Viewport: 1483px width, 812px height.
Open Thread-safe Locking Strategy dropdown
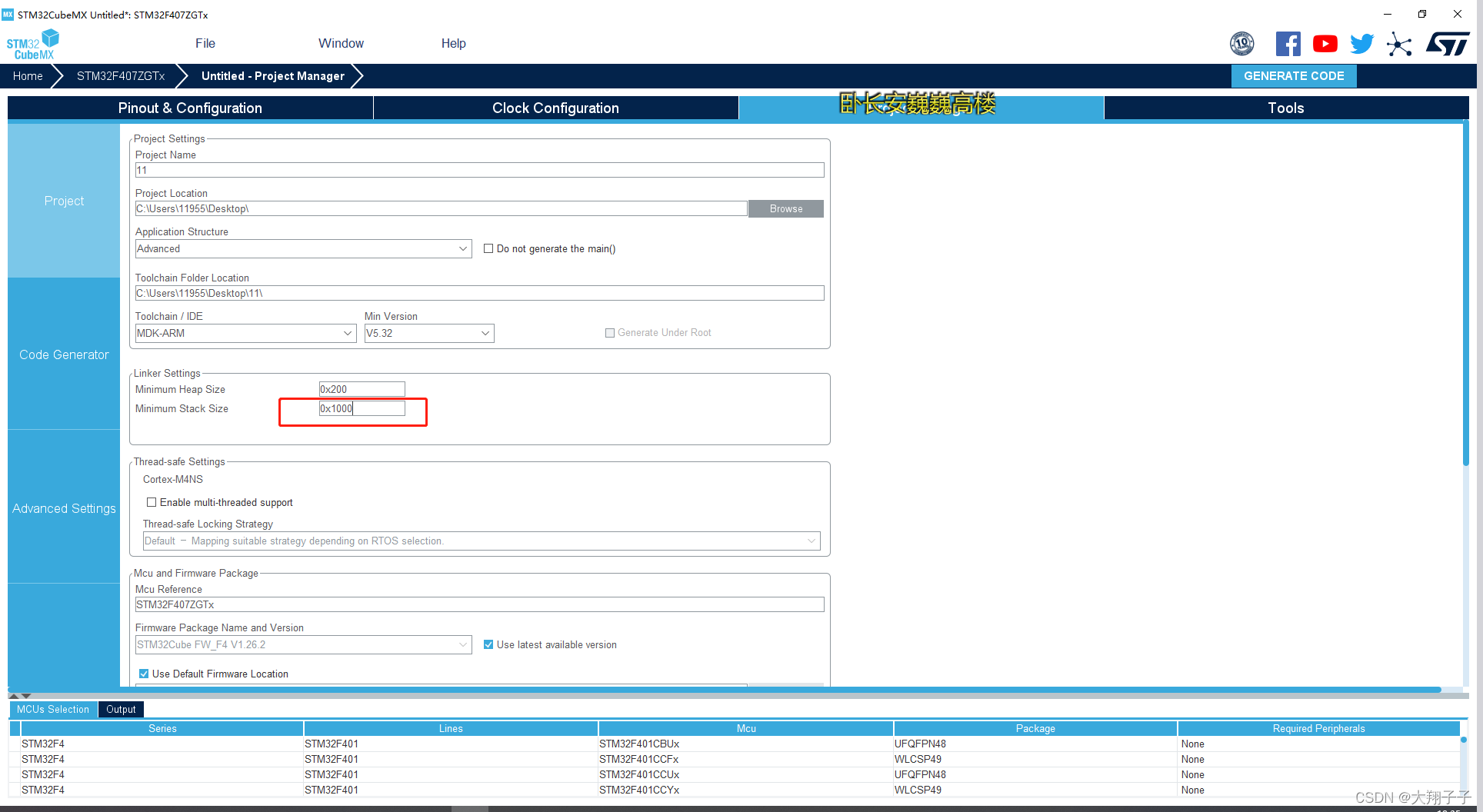coord(482,541)
